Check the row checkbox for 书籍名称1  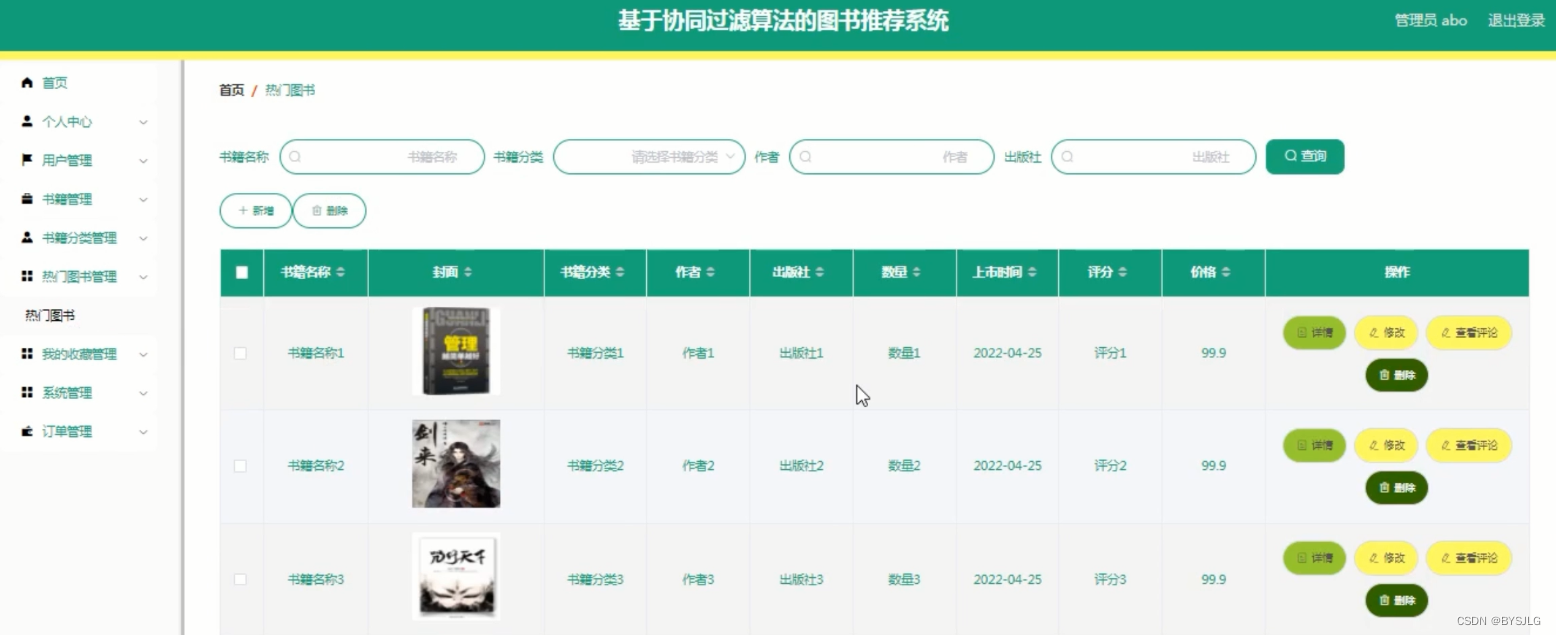pyautogui.click(x=240, y=352)
